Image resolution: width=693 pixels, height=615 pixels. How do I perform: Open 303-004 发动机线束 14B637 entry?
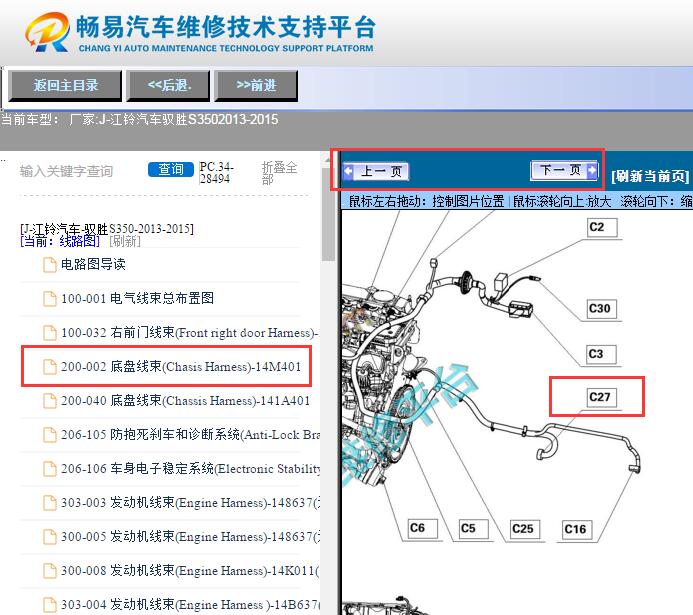[190, 604]
